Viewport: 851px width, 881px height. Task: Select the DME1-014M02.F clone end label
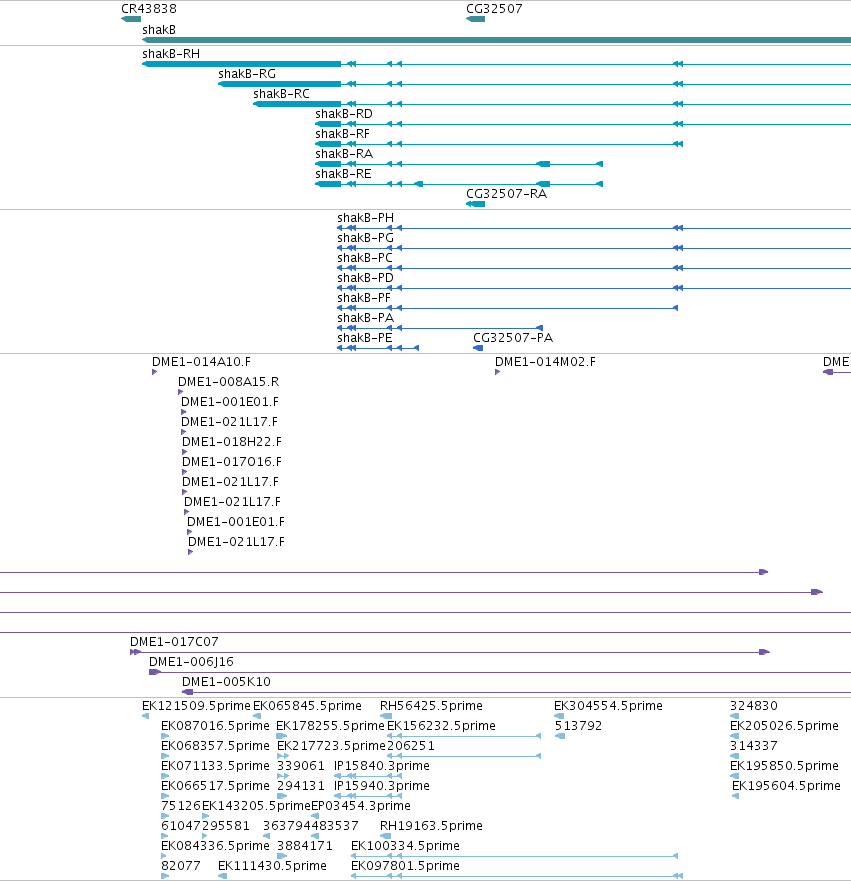point(545,362)
